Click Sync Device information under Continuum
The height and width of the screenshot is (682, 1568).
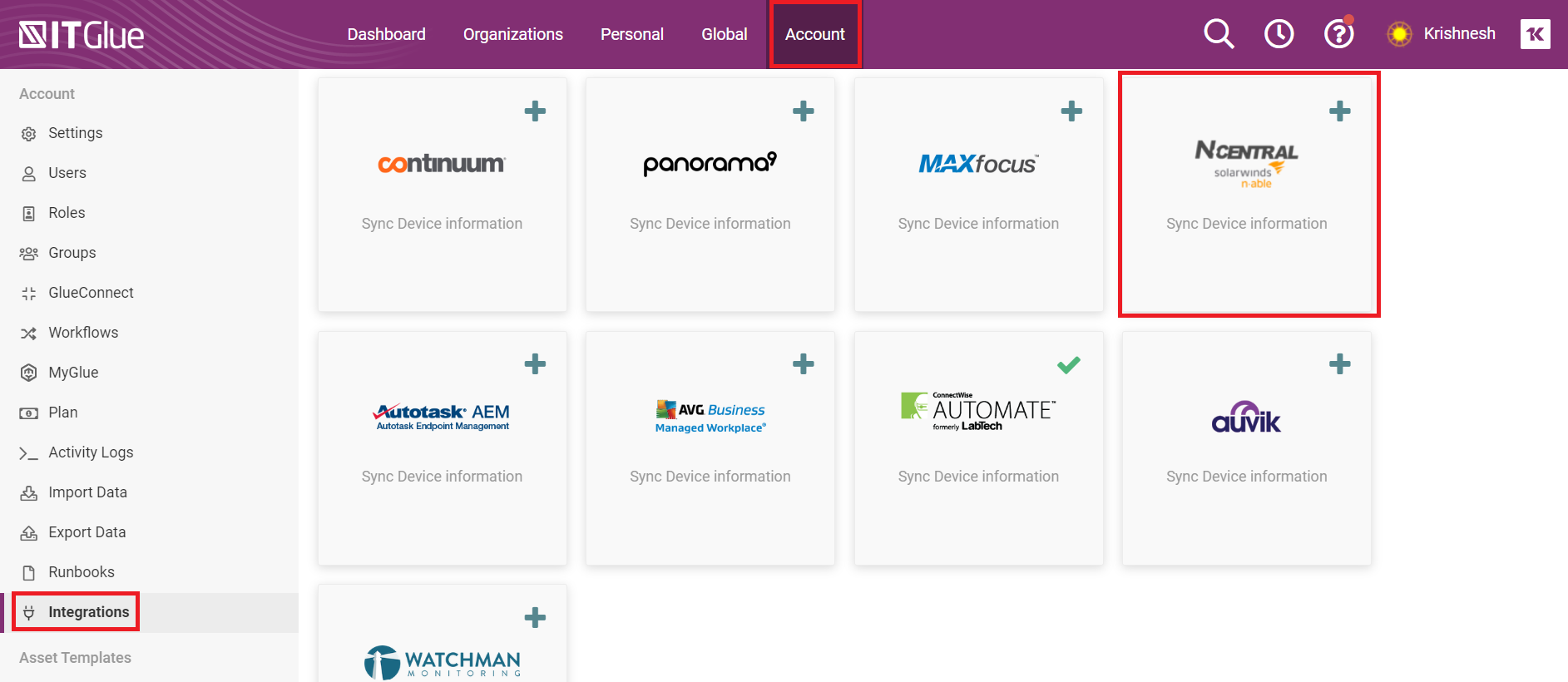point(442,224)
